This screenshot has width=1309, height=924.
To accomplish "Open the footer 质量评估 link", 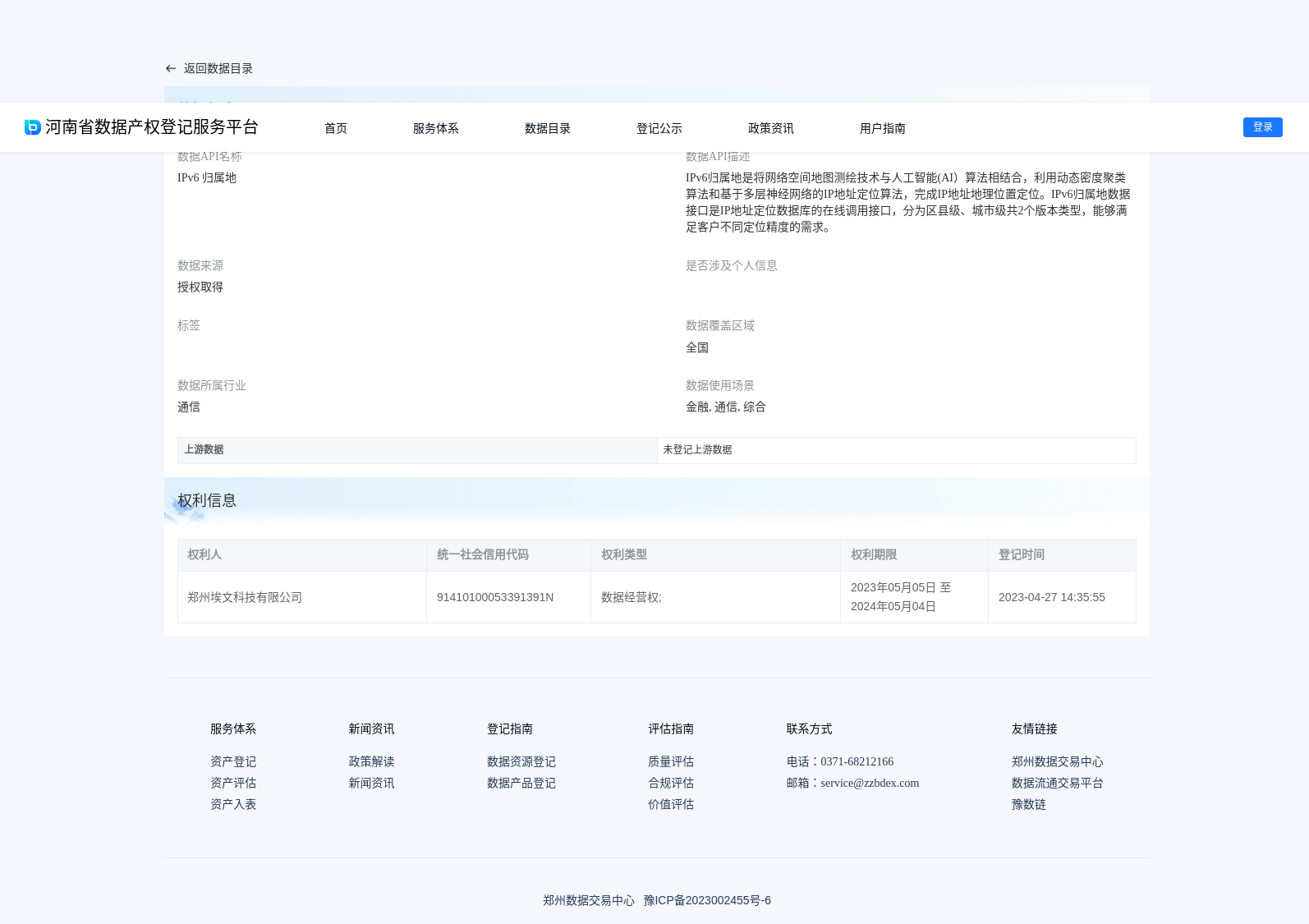I will 671,762.
